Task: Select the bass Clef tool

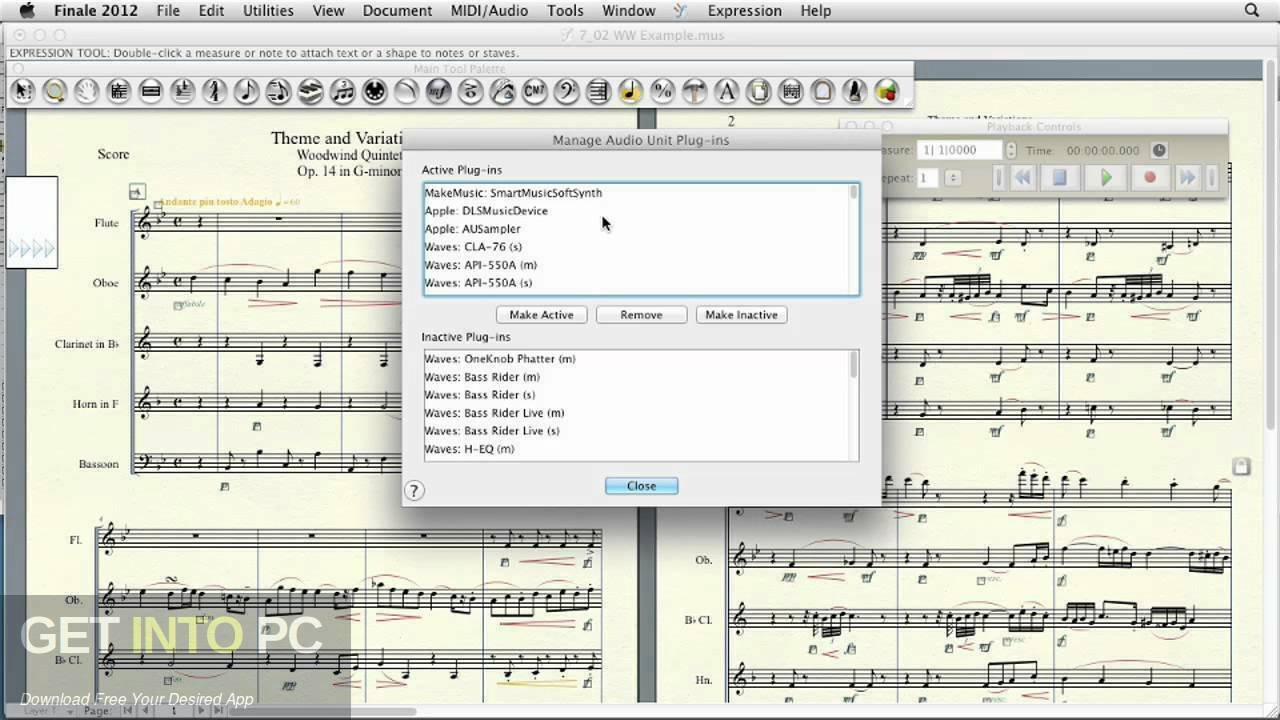Action: [x=566, y=91]
